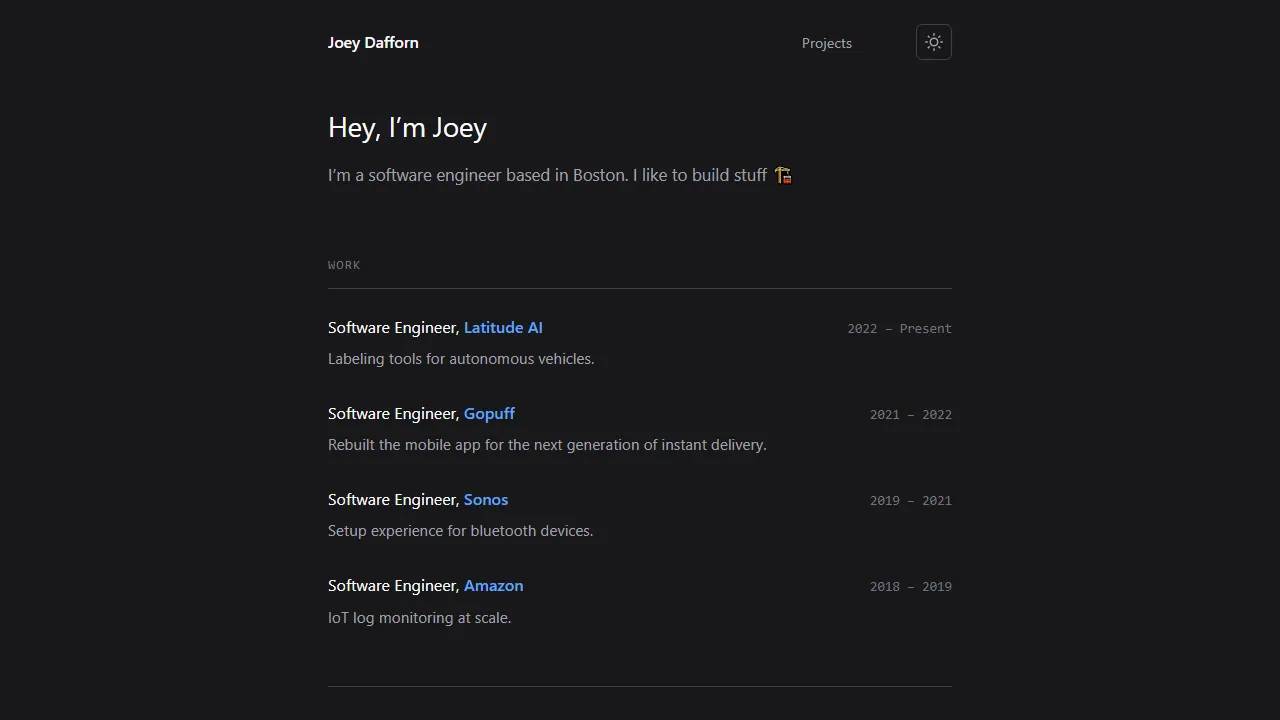Click the construction emoji in the intro
The height and width of the screenshot is (720, 1280).
(782, 175)
